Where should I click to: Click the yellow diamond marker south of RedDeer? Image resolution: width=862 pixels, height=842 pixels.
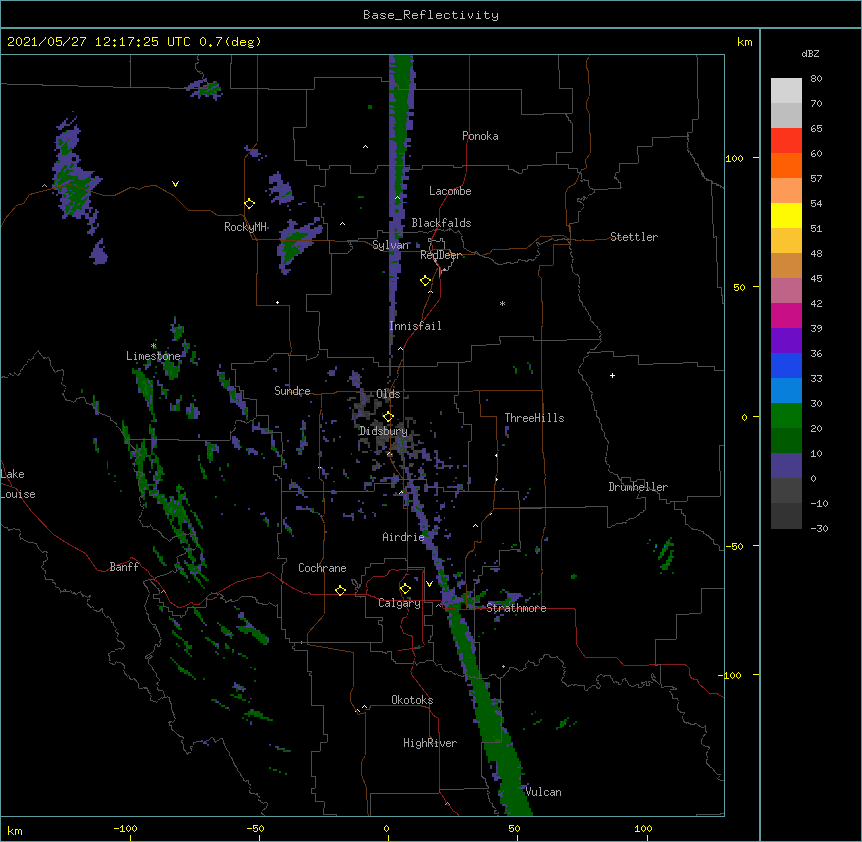(x=425, y=281)
